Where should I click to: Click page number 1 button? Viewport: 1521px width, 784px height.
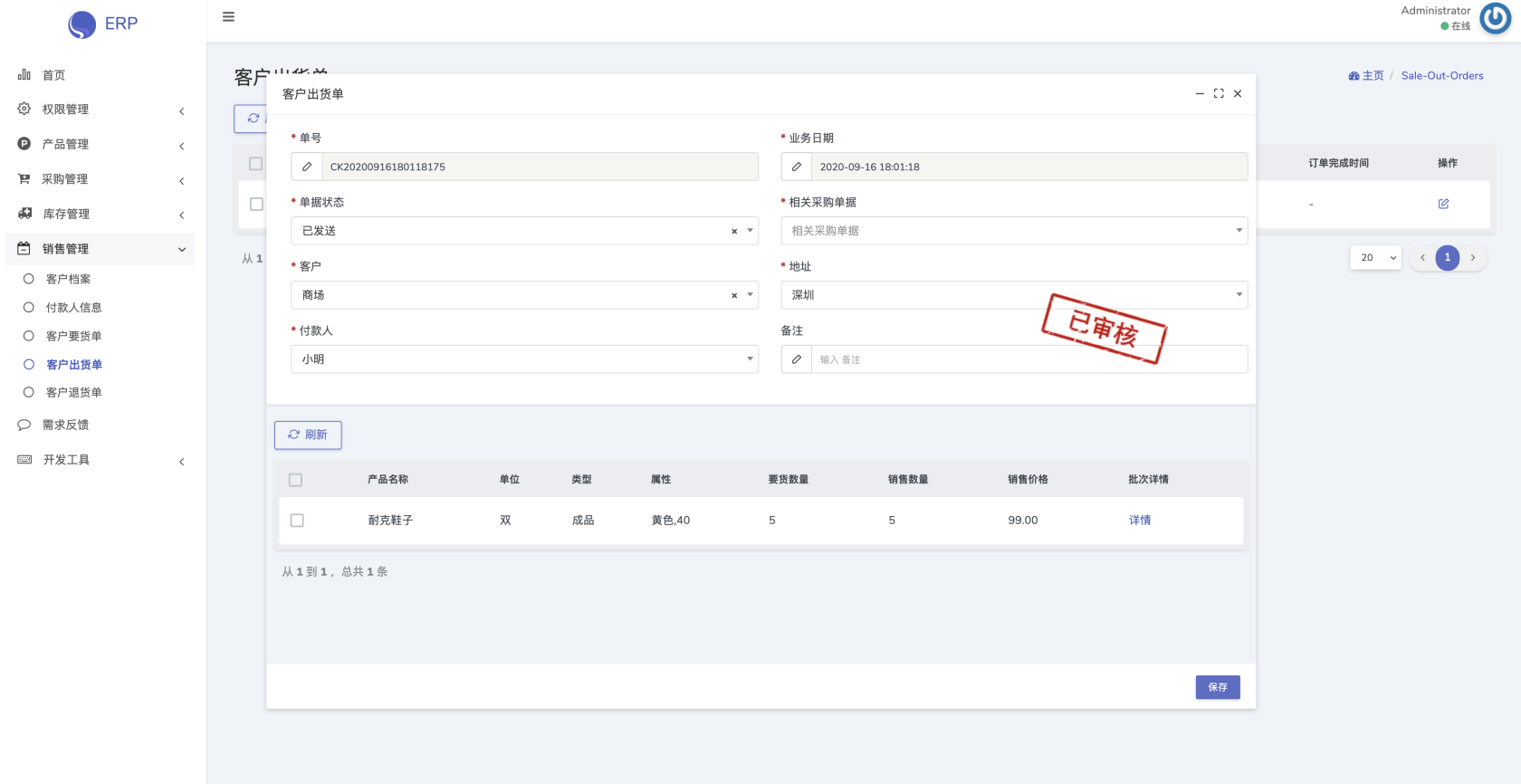1448,258
